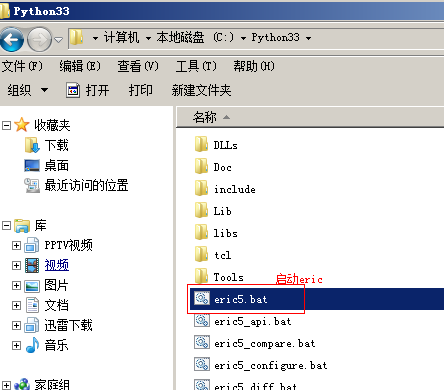The width and height of the screenshot is (444, 390).
Task: Click the Back navigation arrow button
Action: coord(12,40)
